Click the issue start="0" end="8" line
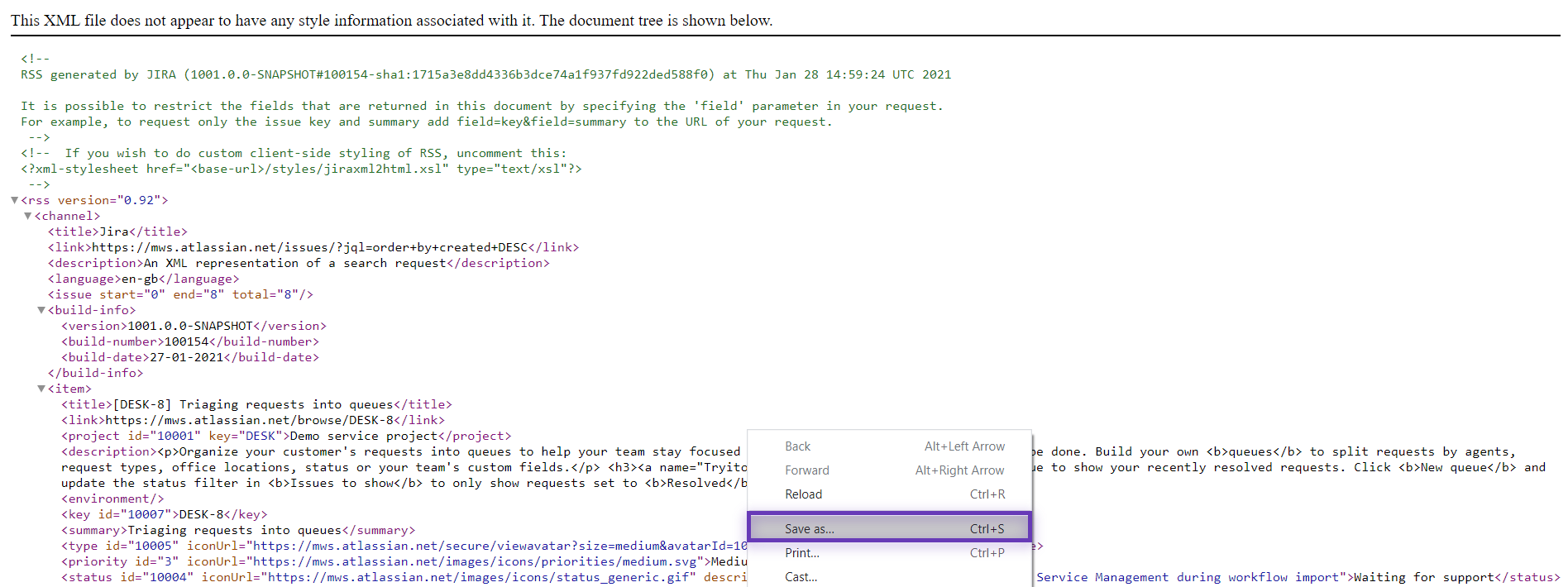 [180, 294]
